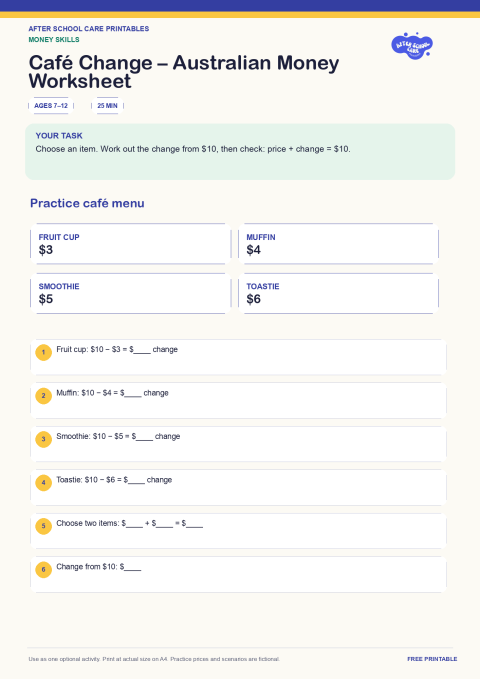Viewport: 480px width, 679px height.
Task: Click the Fruit Cup $3 menu card
Action: [x=130, y=244]
